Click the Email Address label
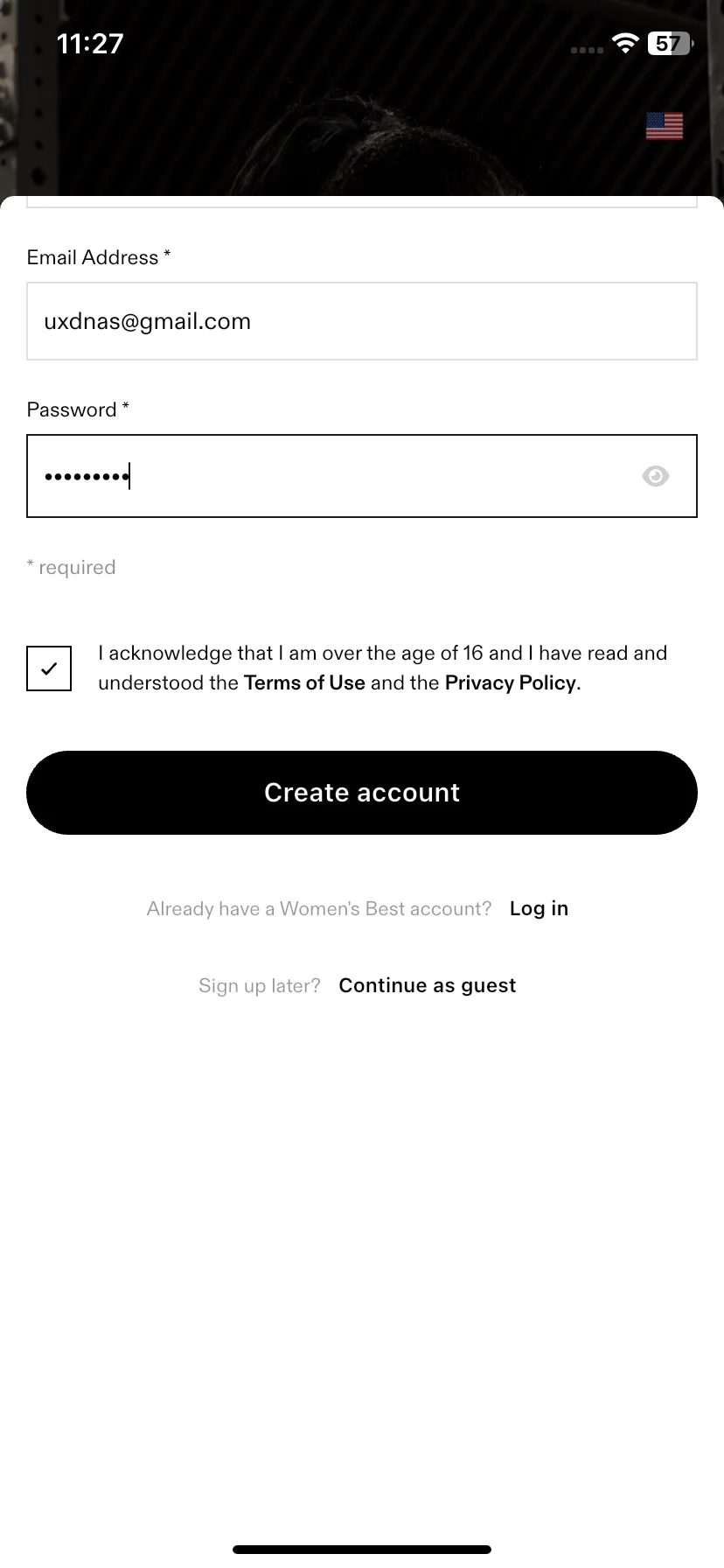This screenshot has height=1568, width=724. click(x=99, y=257)
